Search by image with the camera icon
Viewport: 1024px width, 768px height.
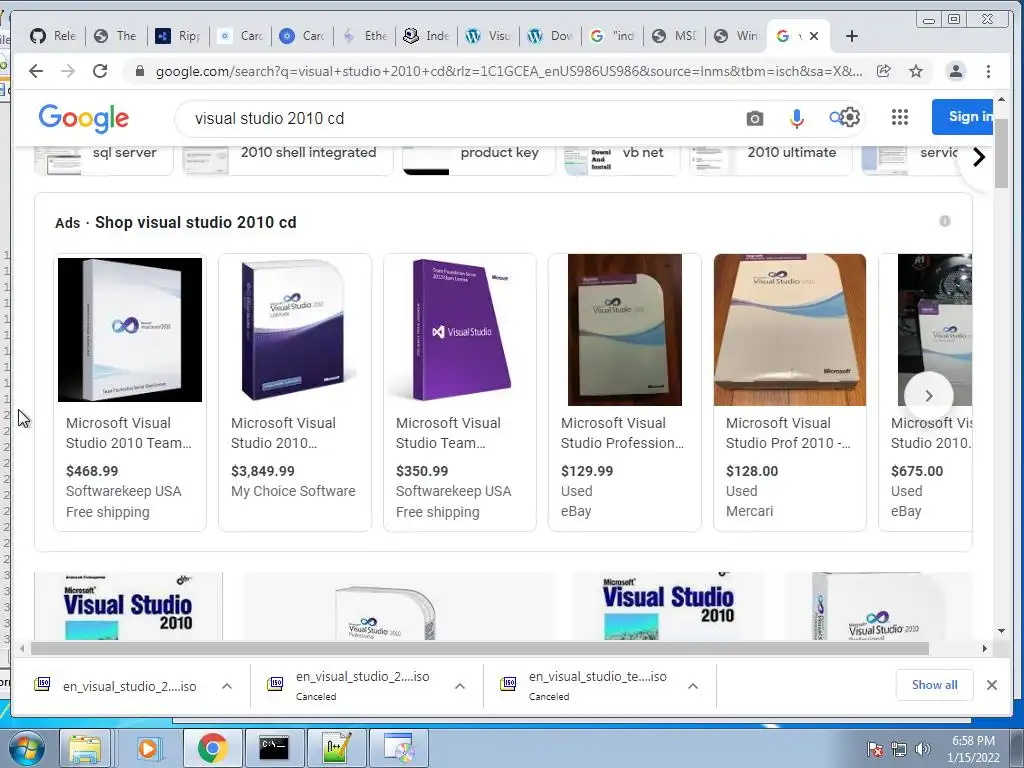[755, 118]
